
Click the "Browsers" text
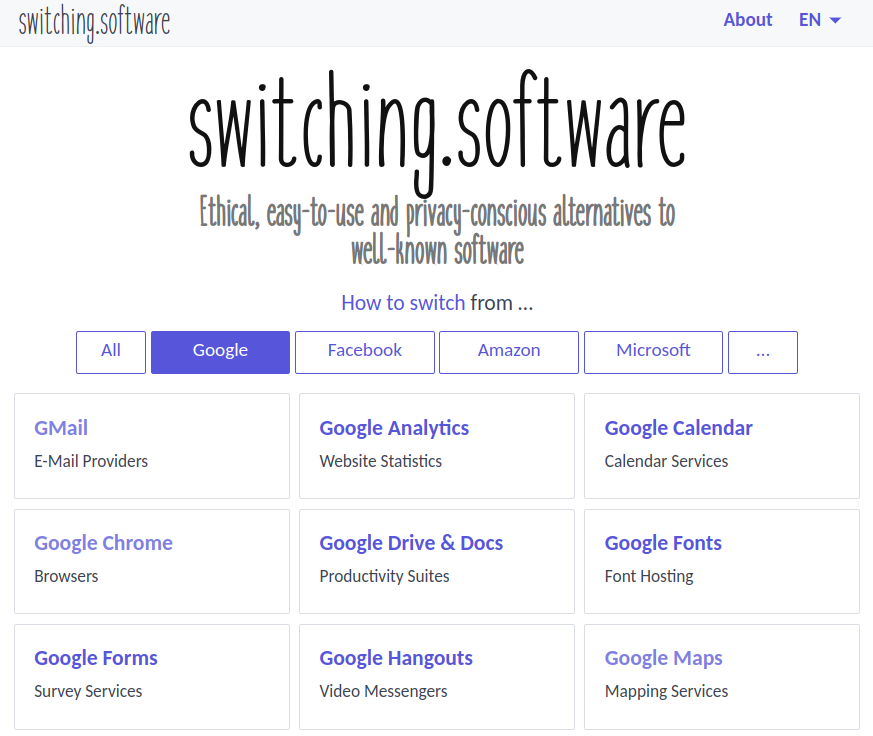point(66,576)
